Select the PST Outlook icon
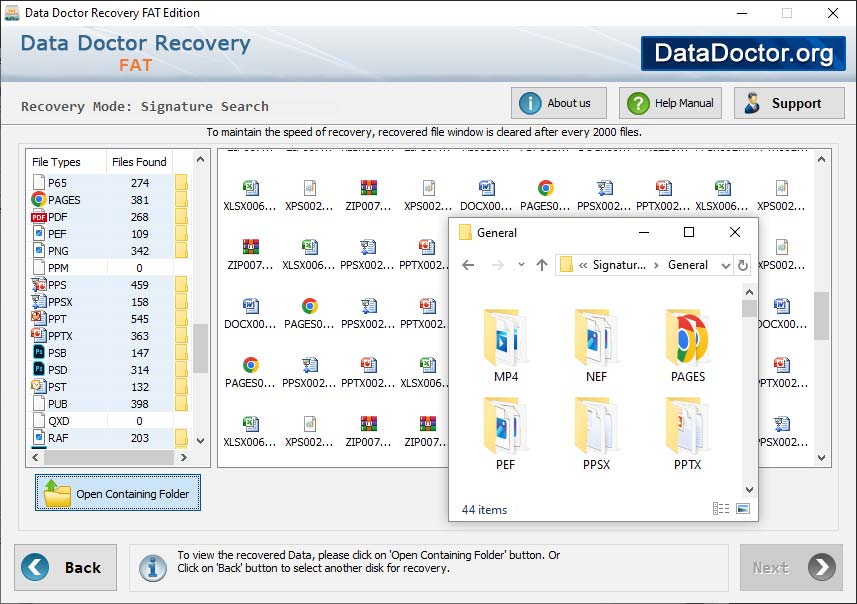Viewport: 857px width, 604px height. [x=38, y=386]
